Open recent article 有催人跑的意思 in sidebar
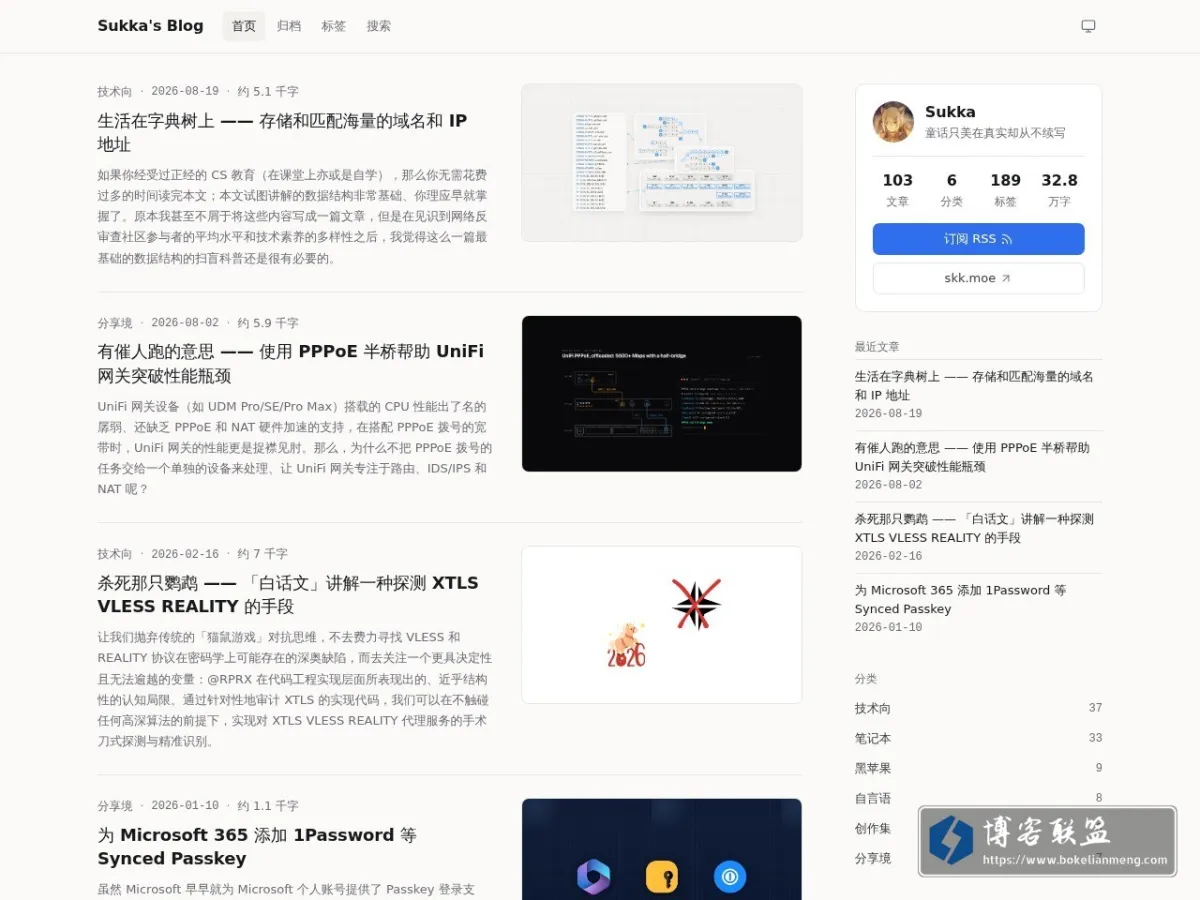1200x900 pixels. [972, 457]
